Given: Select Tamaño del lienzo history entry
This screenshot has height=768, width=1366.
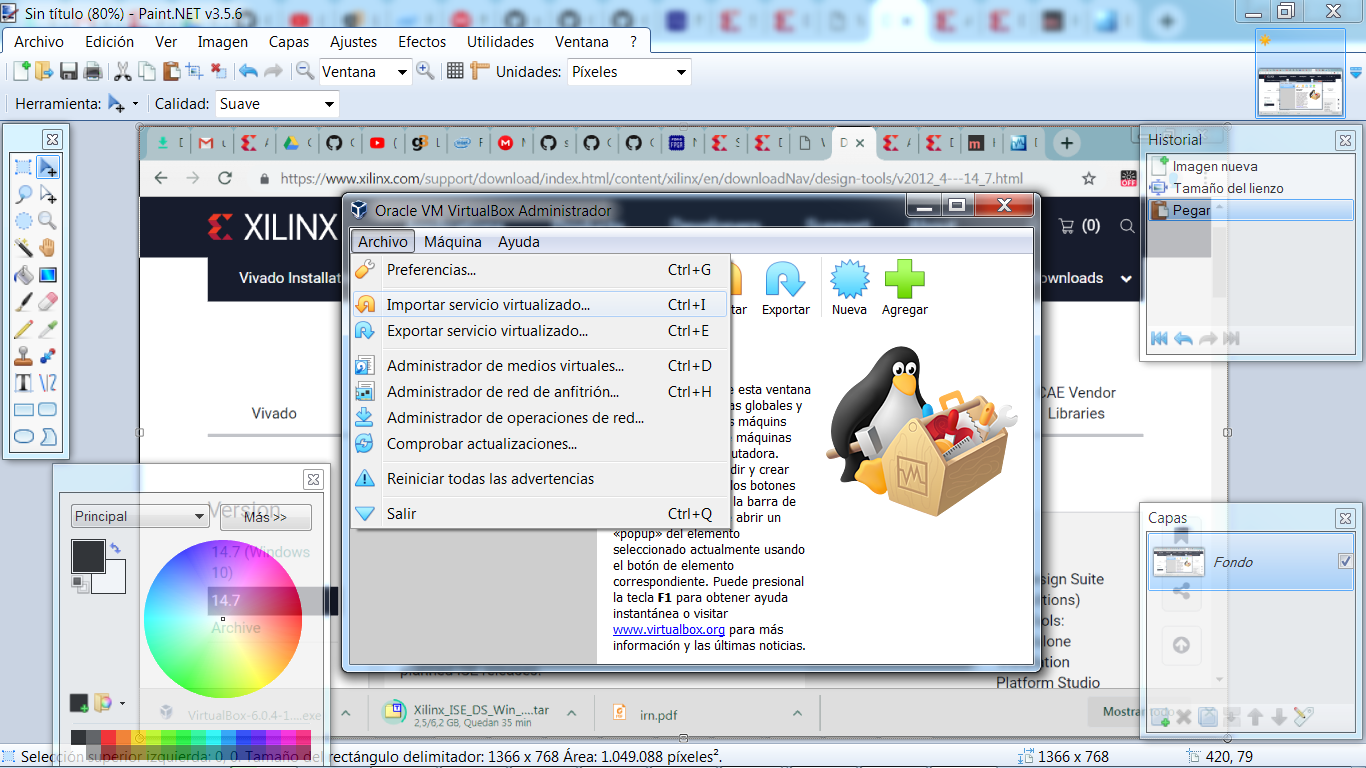Looking at the screenshot, I should [x=1227, y=188].
